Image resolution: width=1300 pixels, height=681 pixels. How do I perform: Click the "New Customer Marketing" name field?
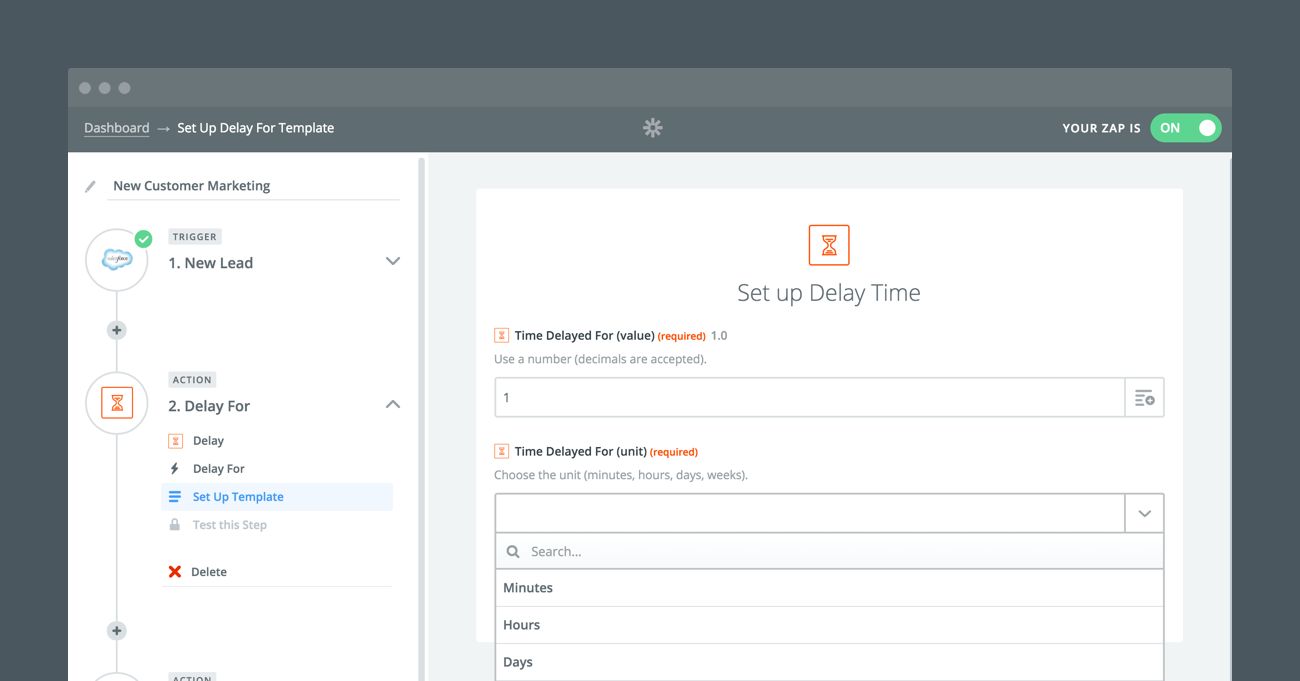254,186
